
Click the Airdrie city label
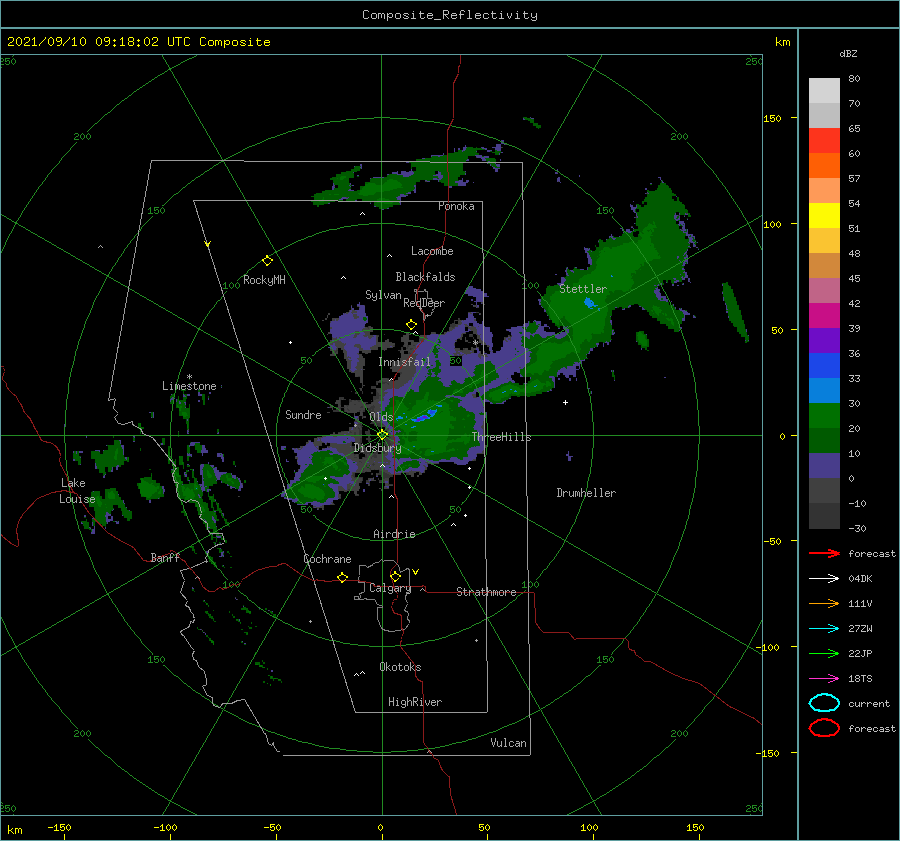(x=394, y=534)
